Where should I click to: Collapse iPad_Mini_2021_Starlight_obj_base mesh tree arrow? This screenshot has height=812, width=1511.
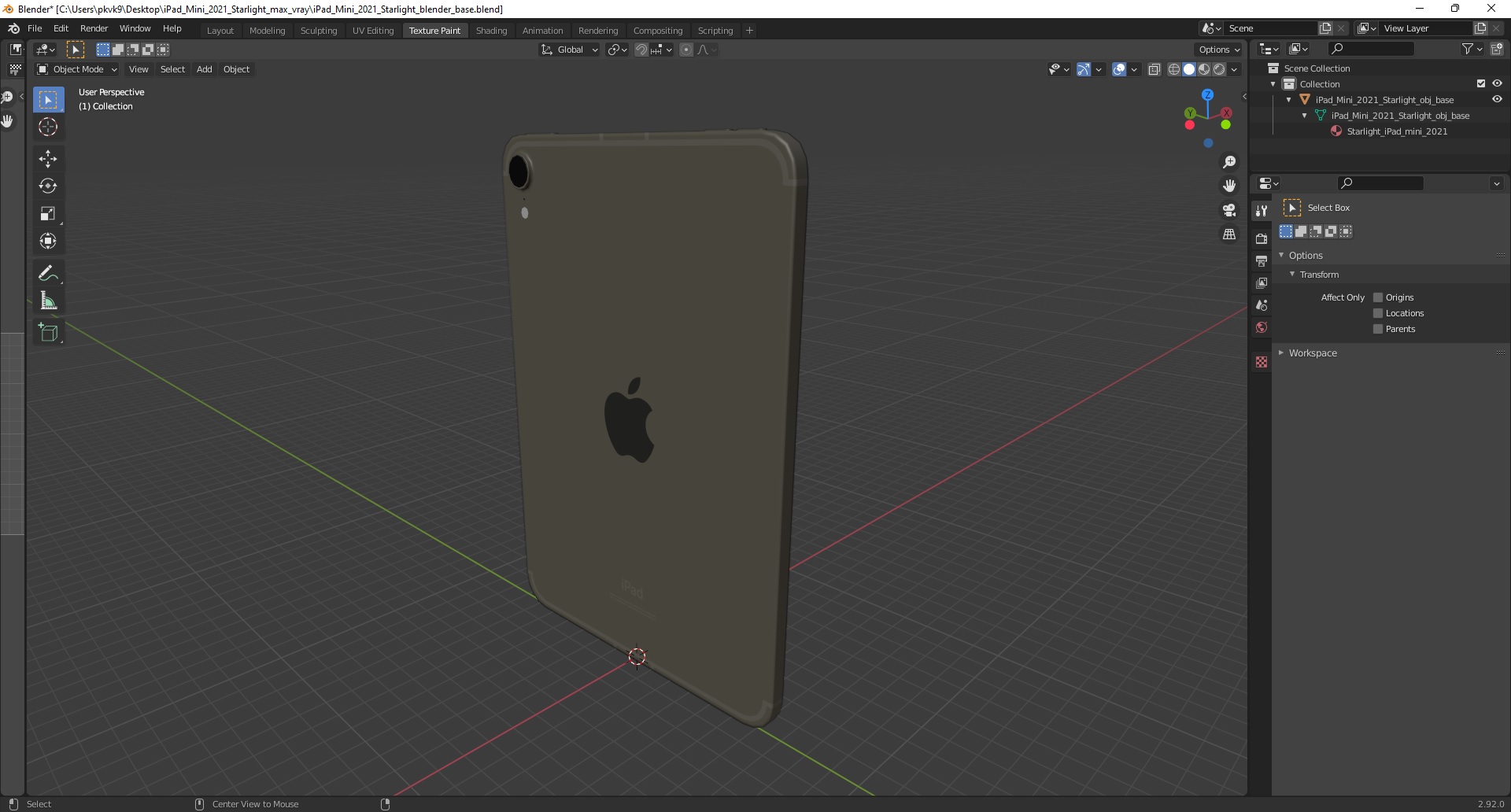(x=1305, y=115)
